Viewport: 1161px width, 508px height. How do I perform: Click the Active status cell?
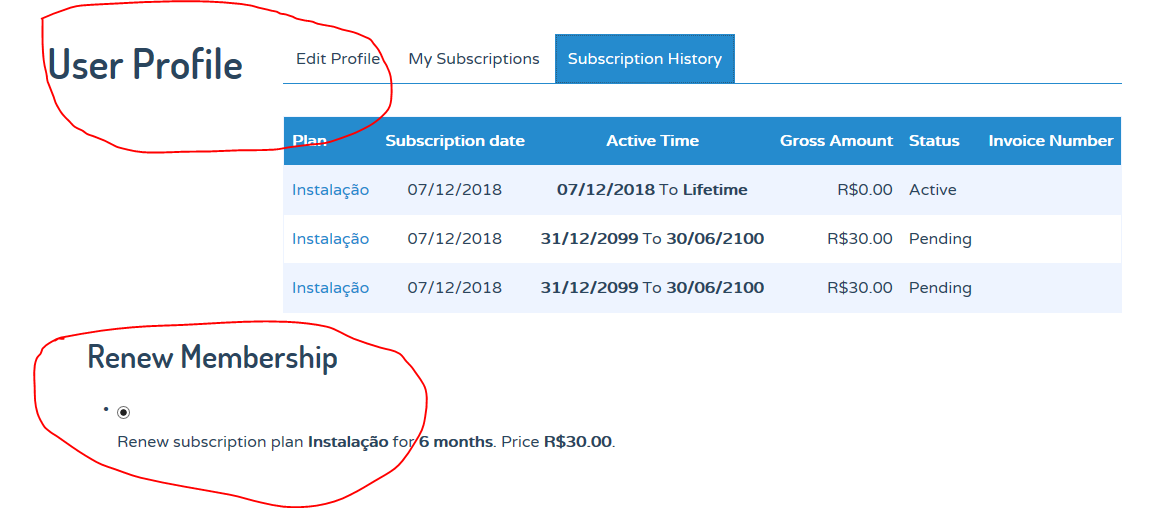pos(933,190)
